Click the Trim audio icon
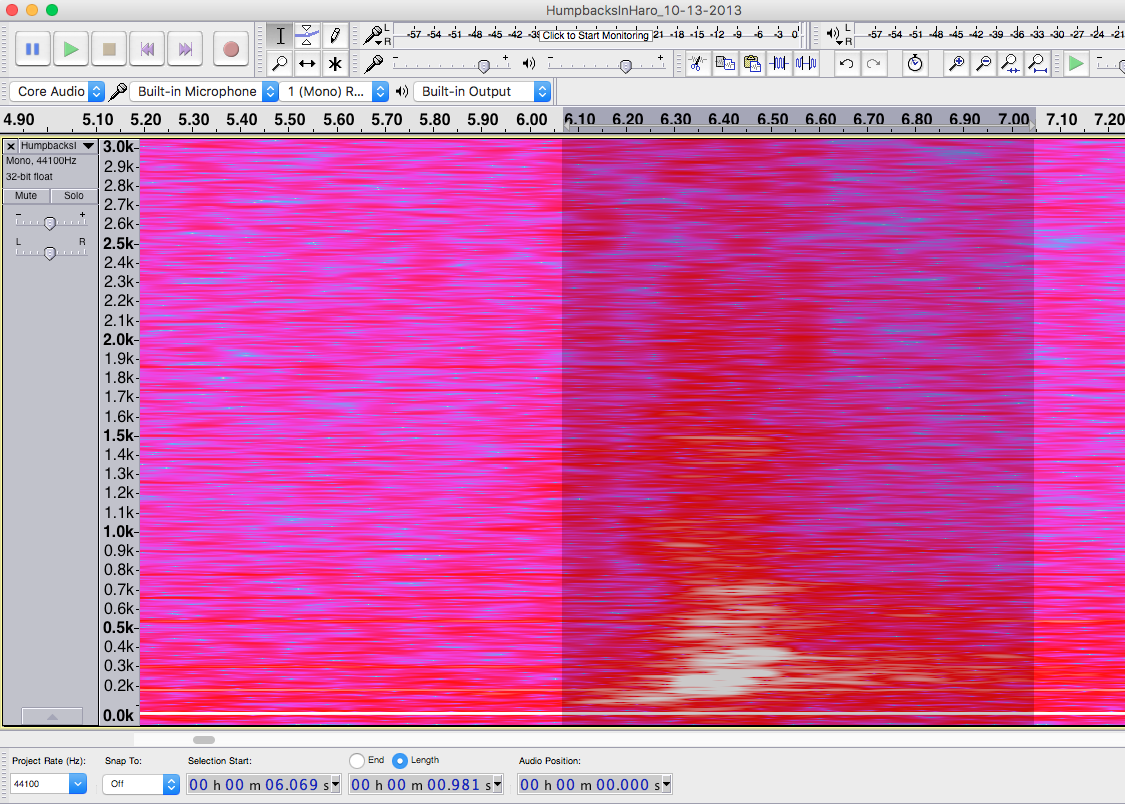The image size is (1125, 804). pyautogui.click(x=780, y=64)
